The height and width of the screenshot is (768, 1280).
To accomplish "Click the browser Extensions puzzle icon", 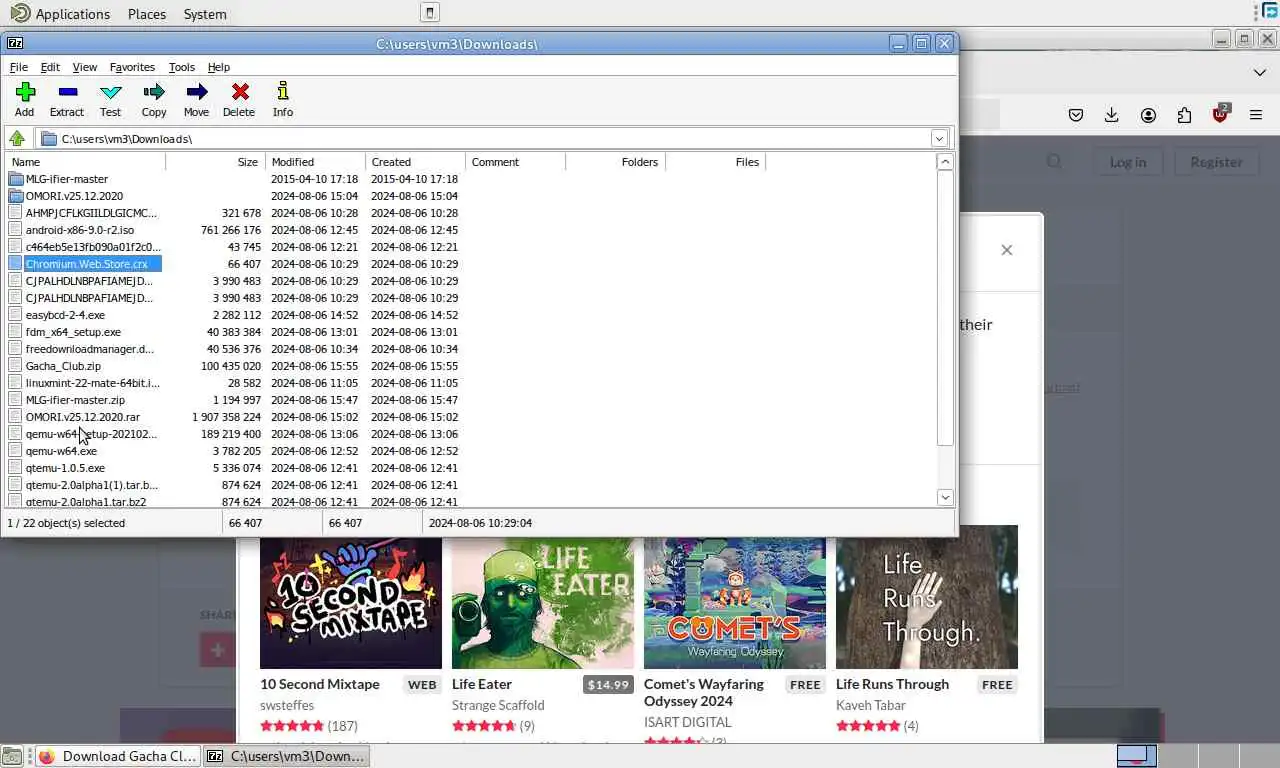I will pyautogui.click(x=1184, y=115).
